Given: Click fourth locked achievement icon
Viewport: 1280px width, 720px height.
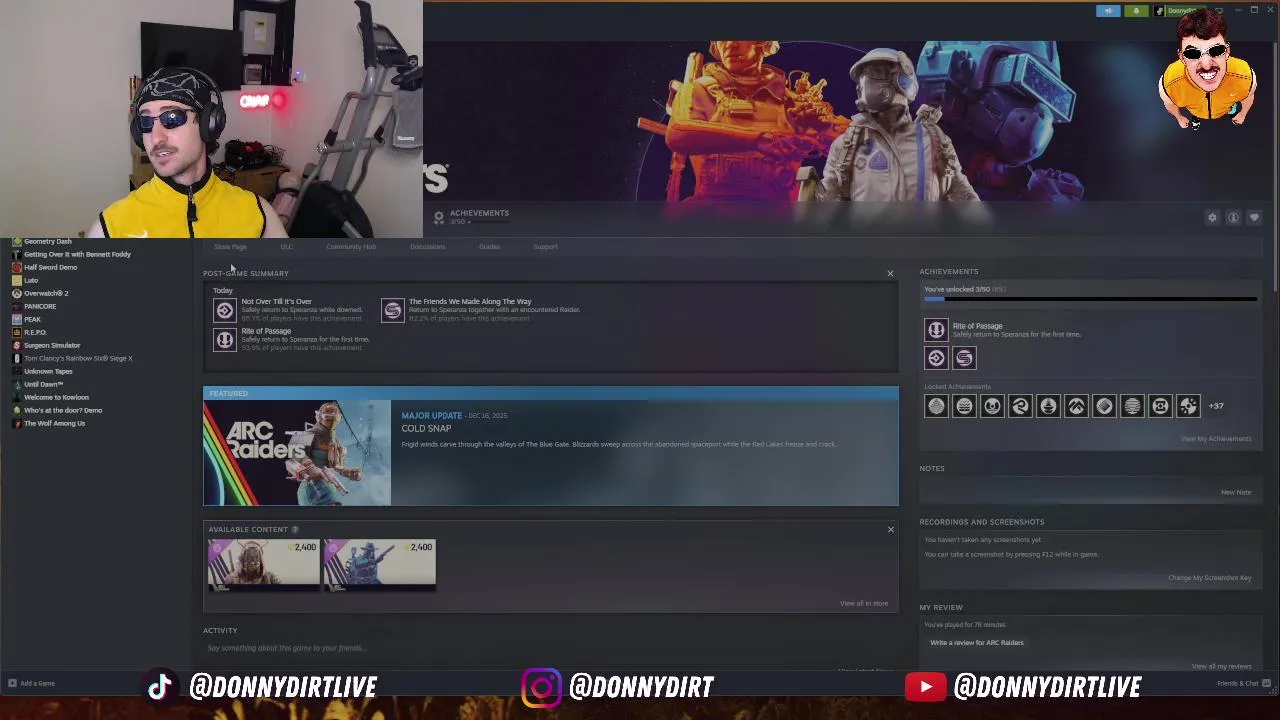Looking at the screenshot, I should pos(1020,406).
